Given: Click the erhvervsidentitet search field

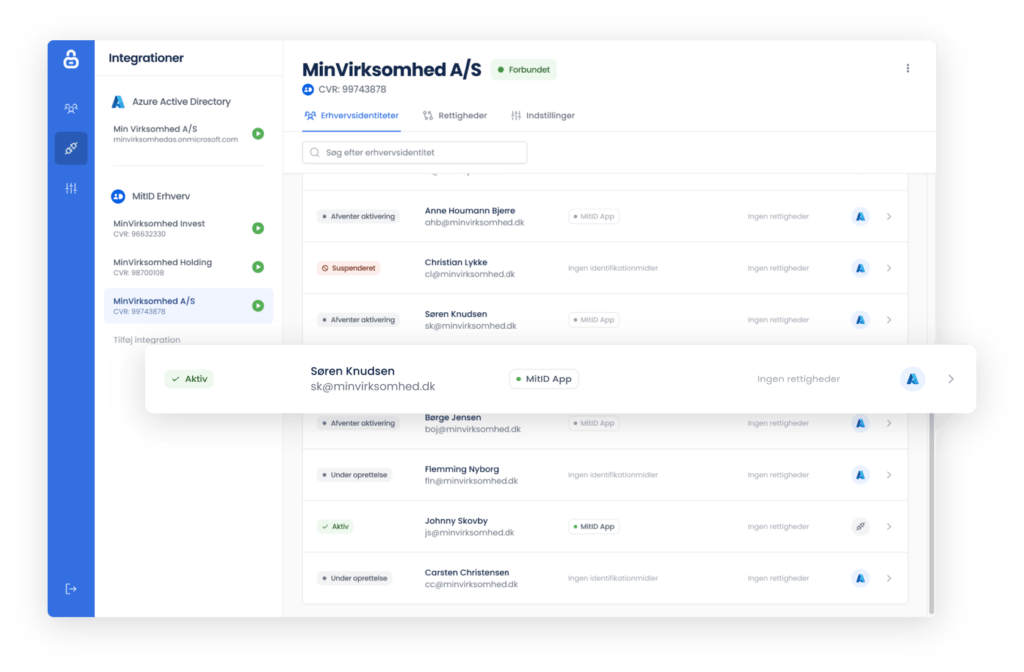Looking at the screenshot, I should [414, 151].
